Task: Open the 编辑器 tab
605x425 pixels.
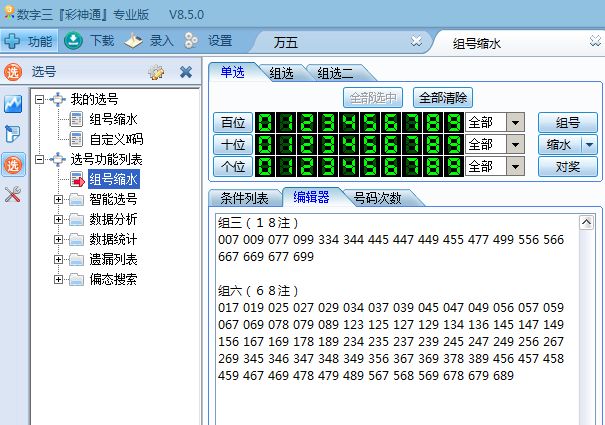Action: pos(311,197)
